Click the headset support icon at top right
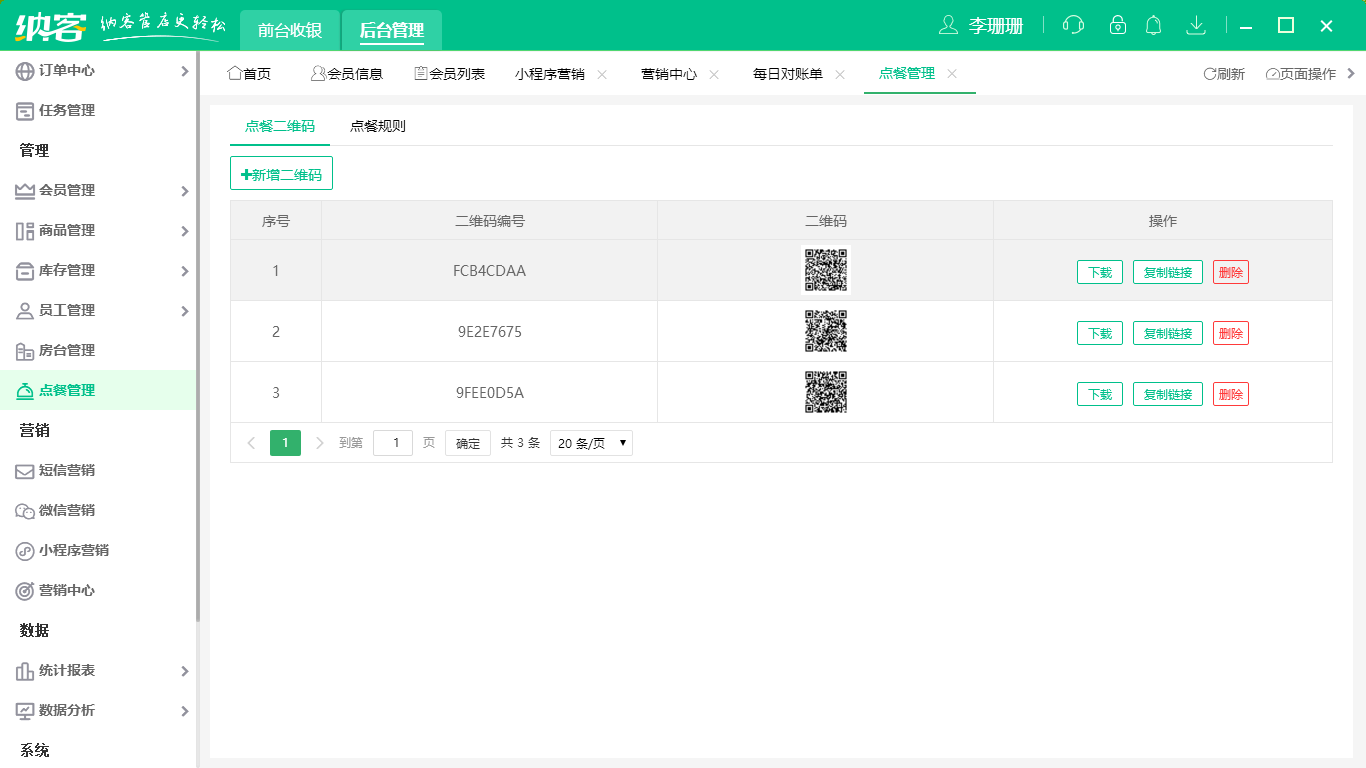This screenshot has width=1366, height=768. point(1072,24)
